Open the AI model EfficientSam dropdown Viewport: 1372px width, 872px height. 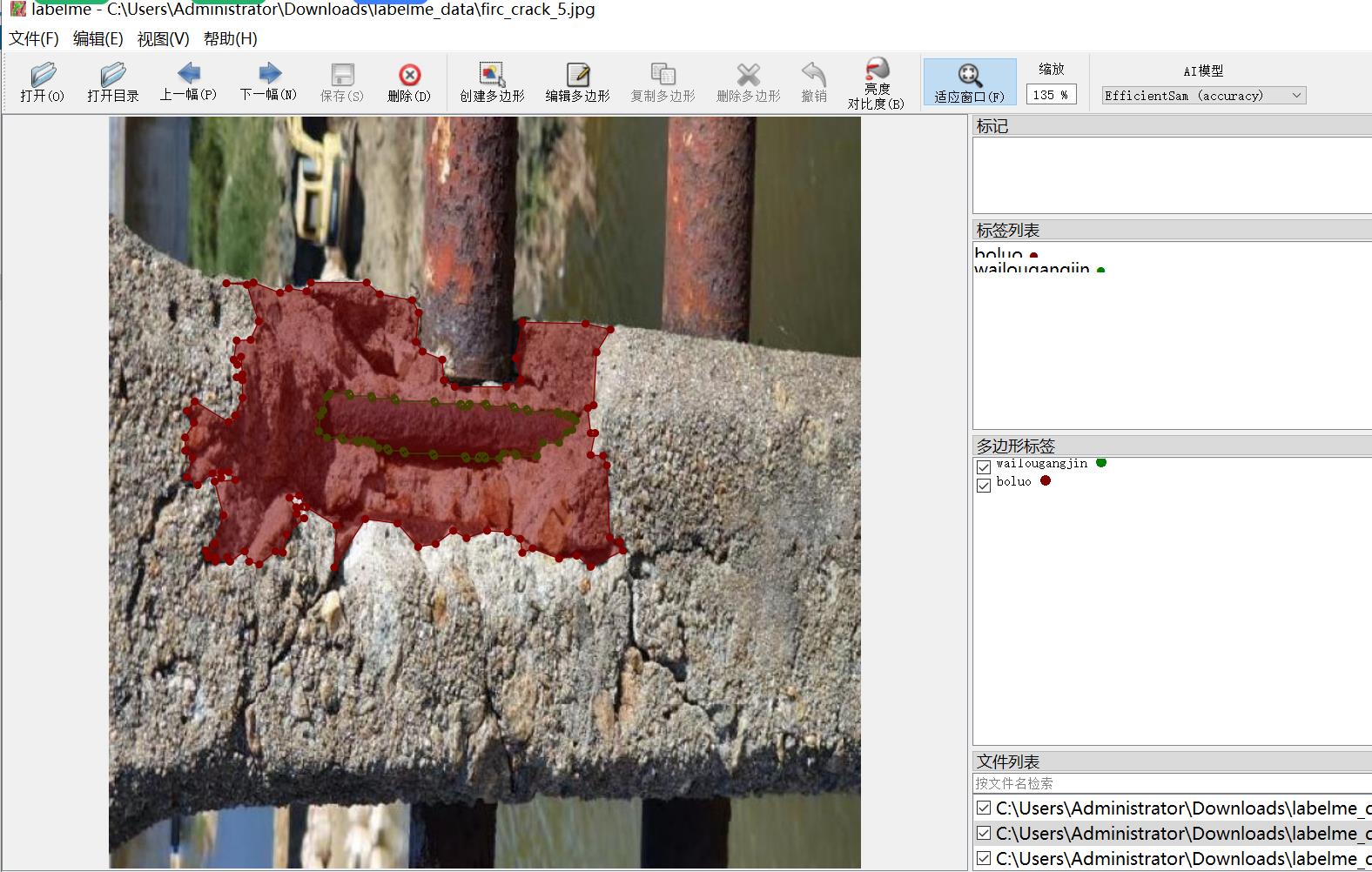tap(1203, 96)
